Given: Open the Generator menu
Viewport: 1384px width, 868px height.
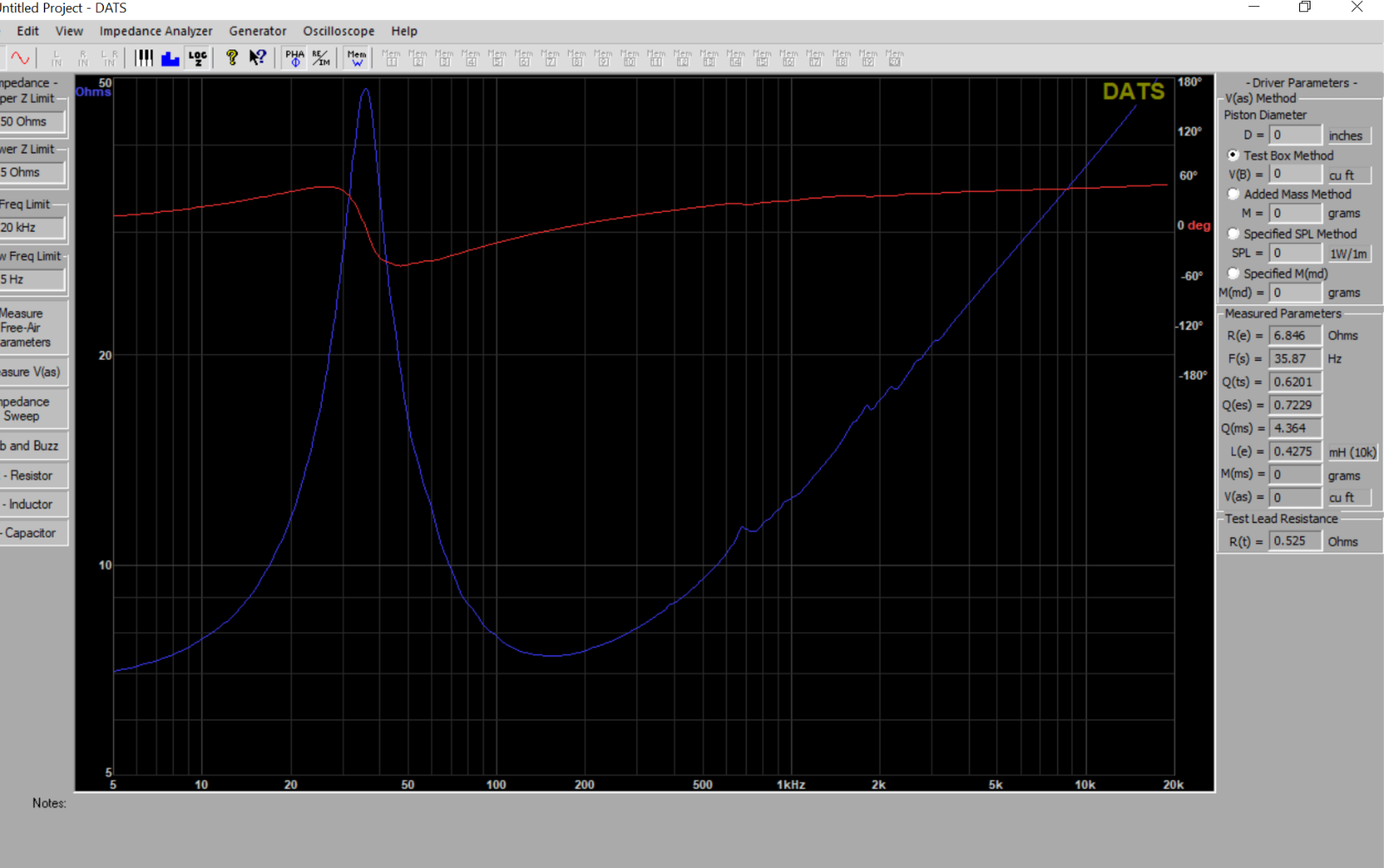Looking at the screenshot, I should pos(257,31).
